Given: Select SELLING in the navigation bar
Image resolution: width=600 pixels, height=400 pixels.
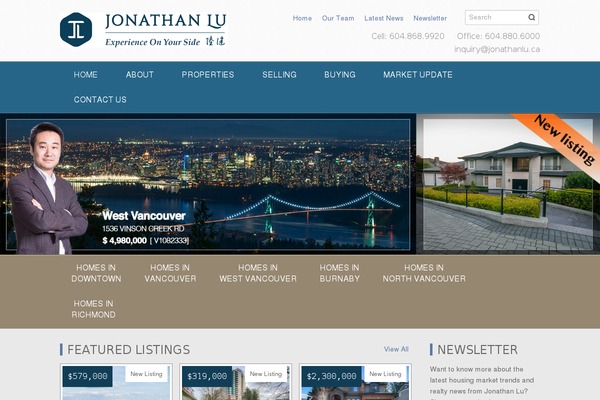Looking at the screenshot, I should tap(279, 75).
